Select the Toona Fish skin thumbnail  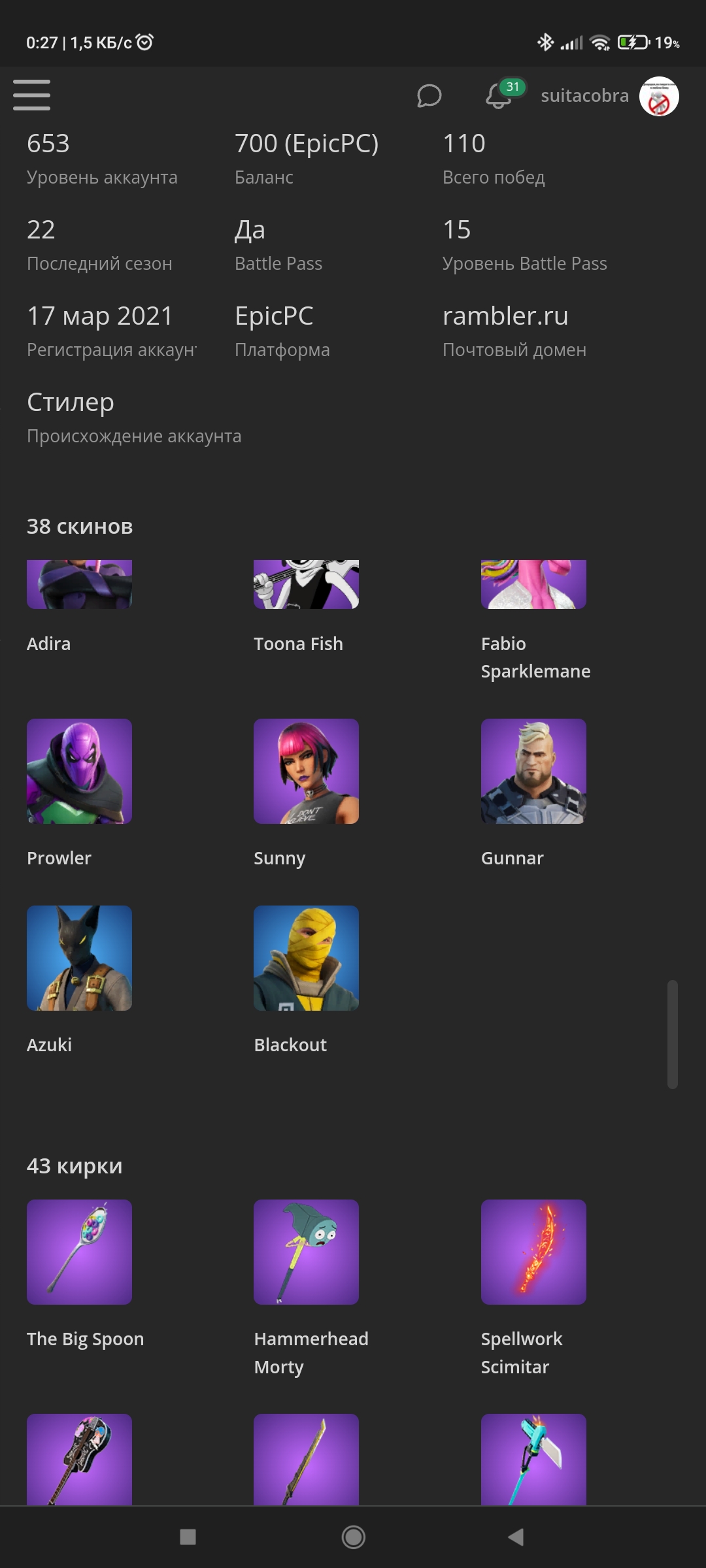(306, 584)
